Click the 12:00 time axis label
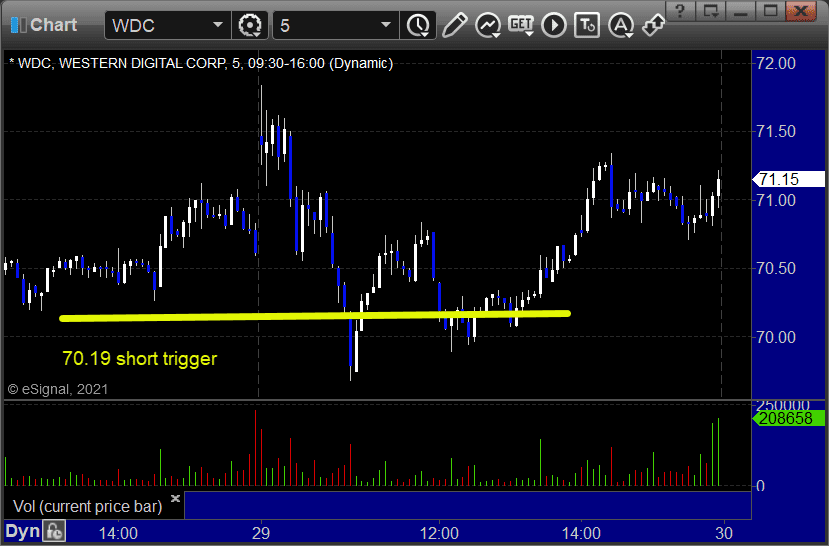829x546 pixels. 439,532
